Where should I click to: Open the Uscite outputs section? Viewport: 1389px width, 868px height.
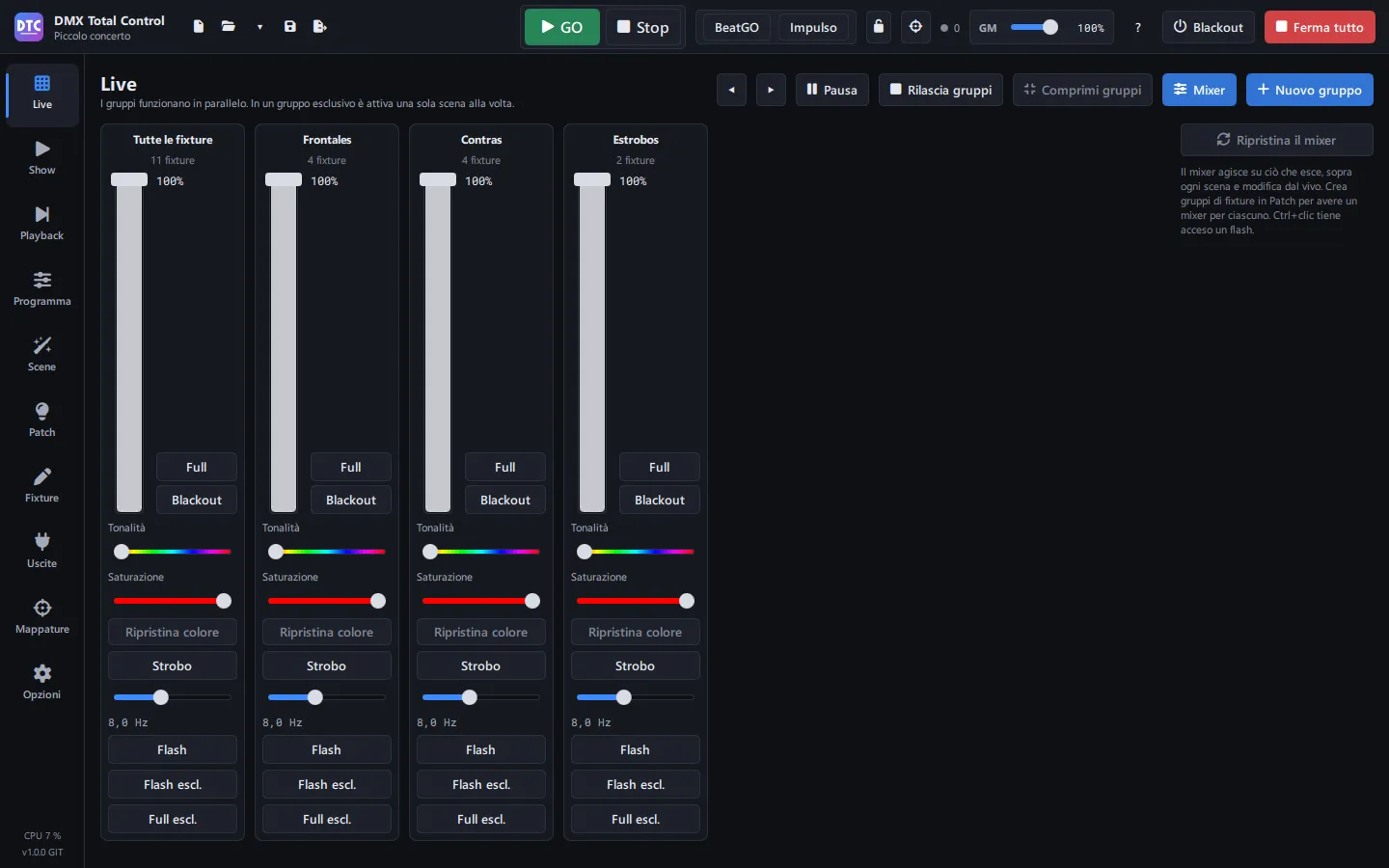(x=42, y=552)
